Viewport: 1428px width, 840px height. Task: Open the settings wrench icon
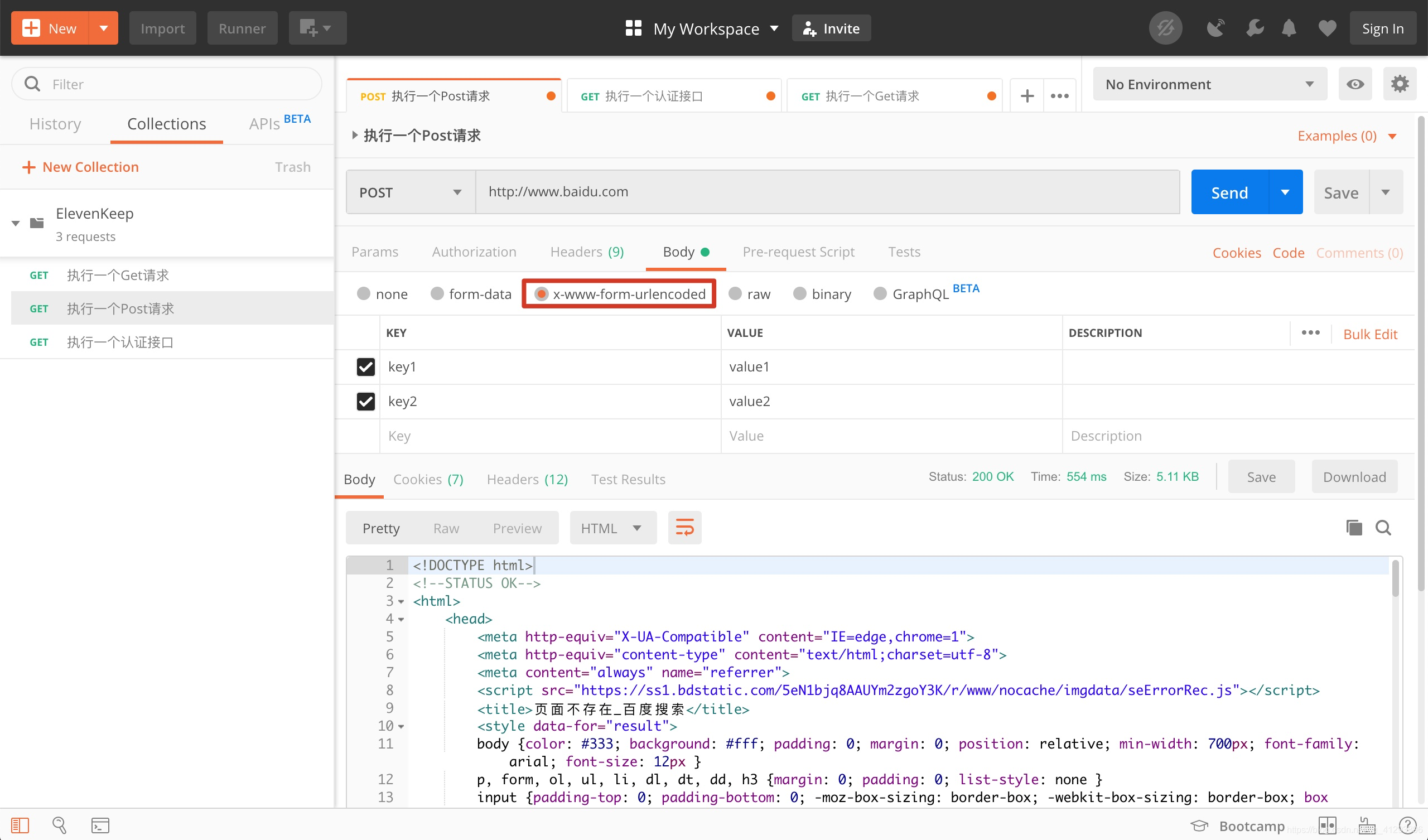coord(1255,28)
